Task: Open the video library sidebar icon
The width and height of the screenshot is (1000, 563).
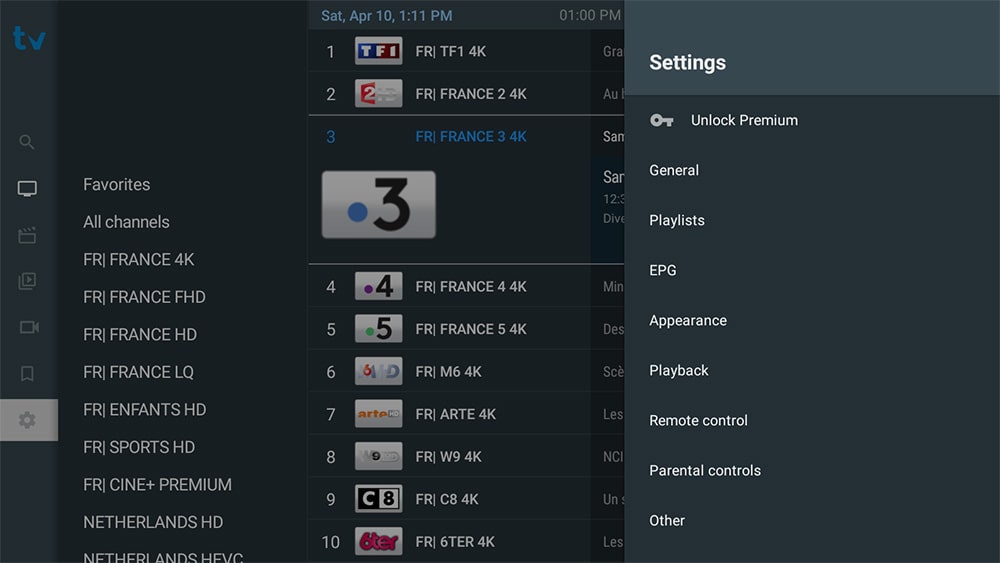Action: coord(27,281)
